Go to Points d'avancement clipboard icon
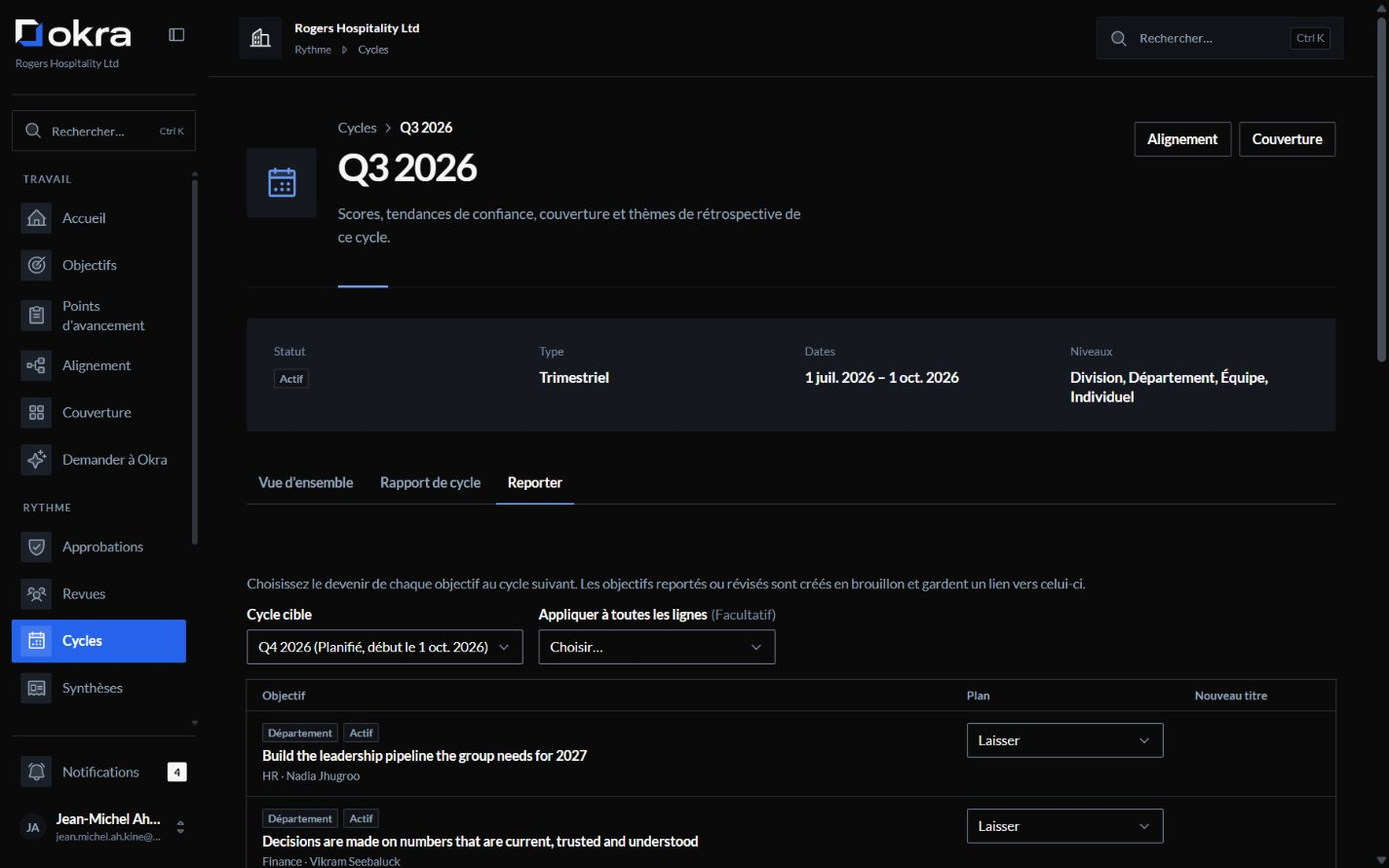The height and width of the screenshot is (868, 1389). click(36, 316)
